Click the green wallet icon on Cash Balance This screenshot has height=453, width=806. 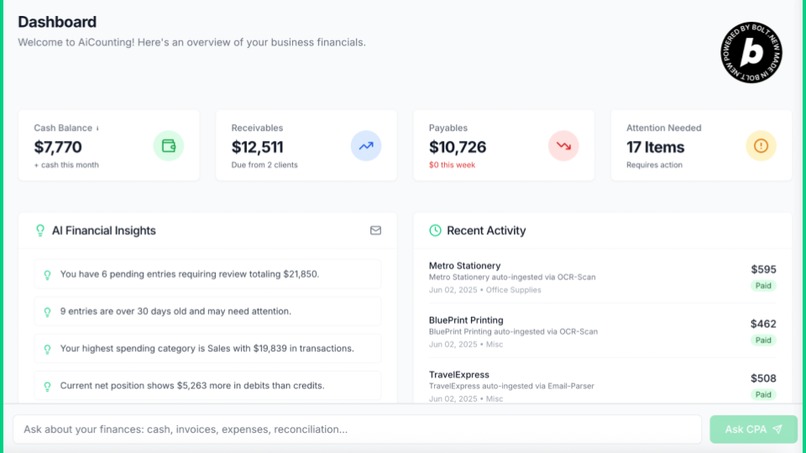(x=169, y=146)
